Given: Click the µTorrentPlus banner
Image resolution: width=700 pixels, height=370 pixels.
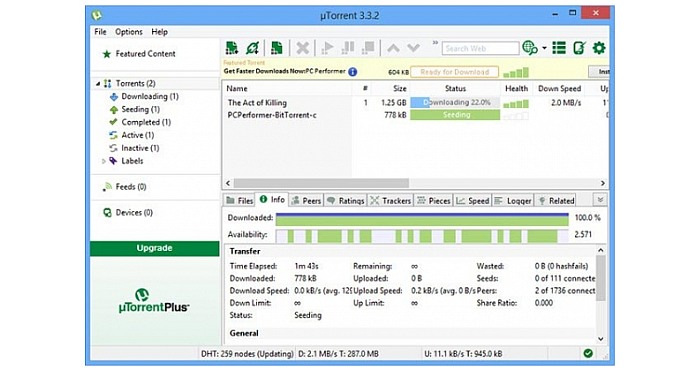Looking at the screenshot, I should 154,301.
